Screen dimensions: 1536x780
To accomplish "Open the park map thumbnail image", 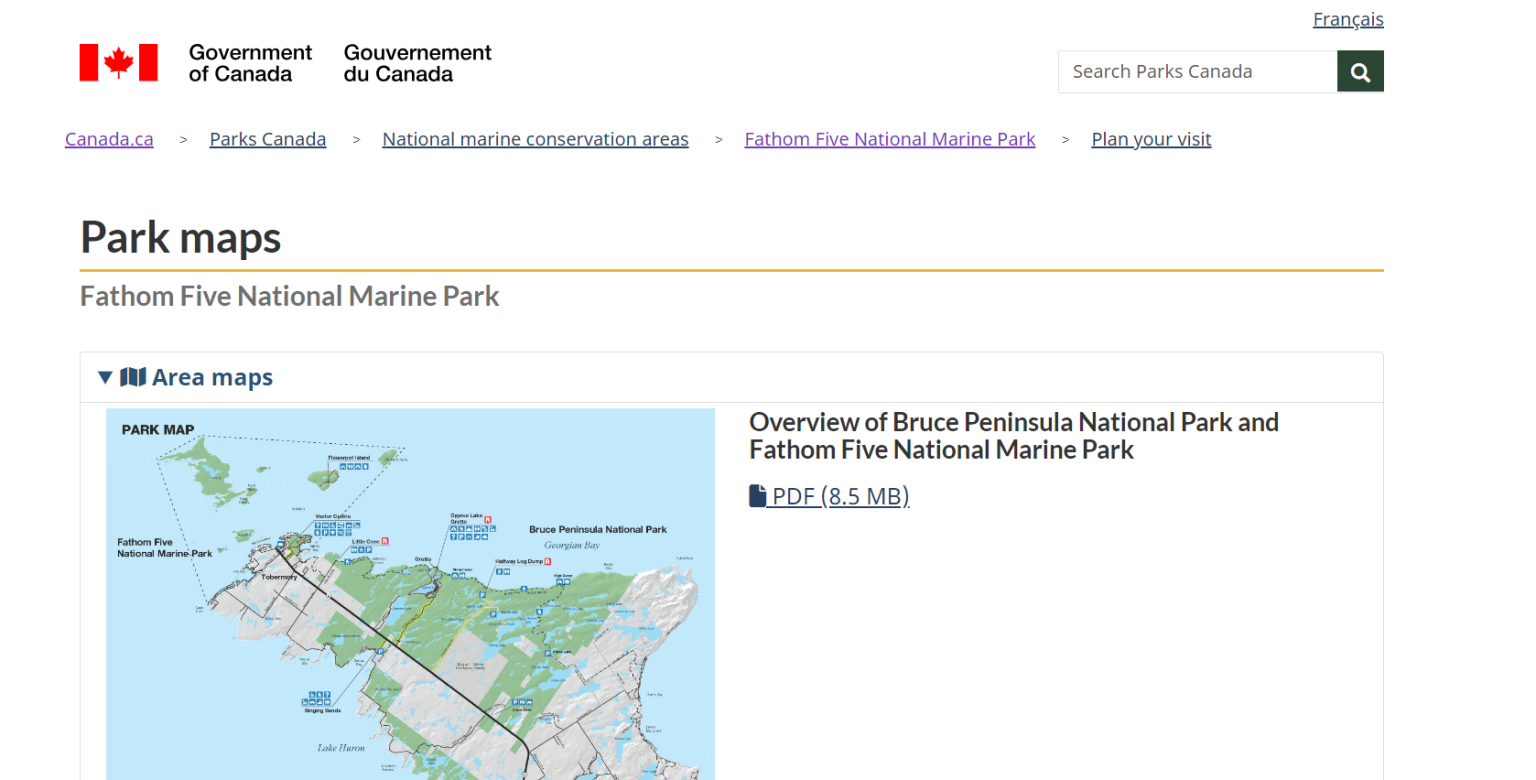I will click(x=410, y=595).
